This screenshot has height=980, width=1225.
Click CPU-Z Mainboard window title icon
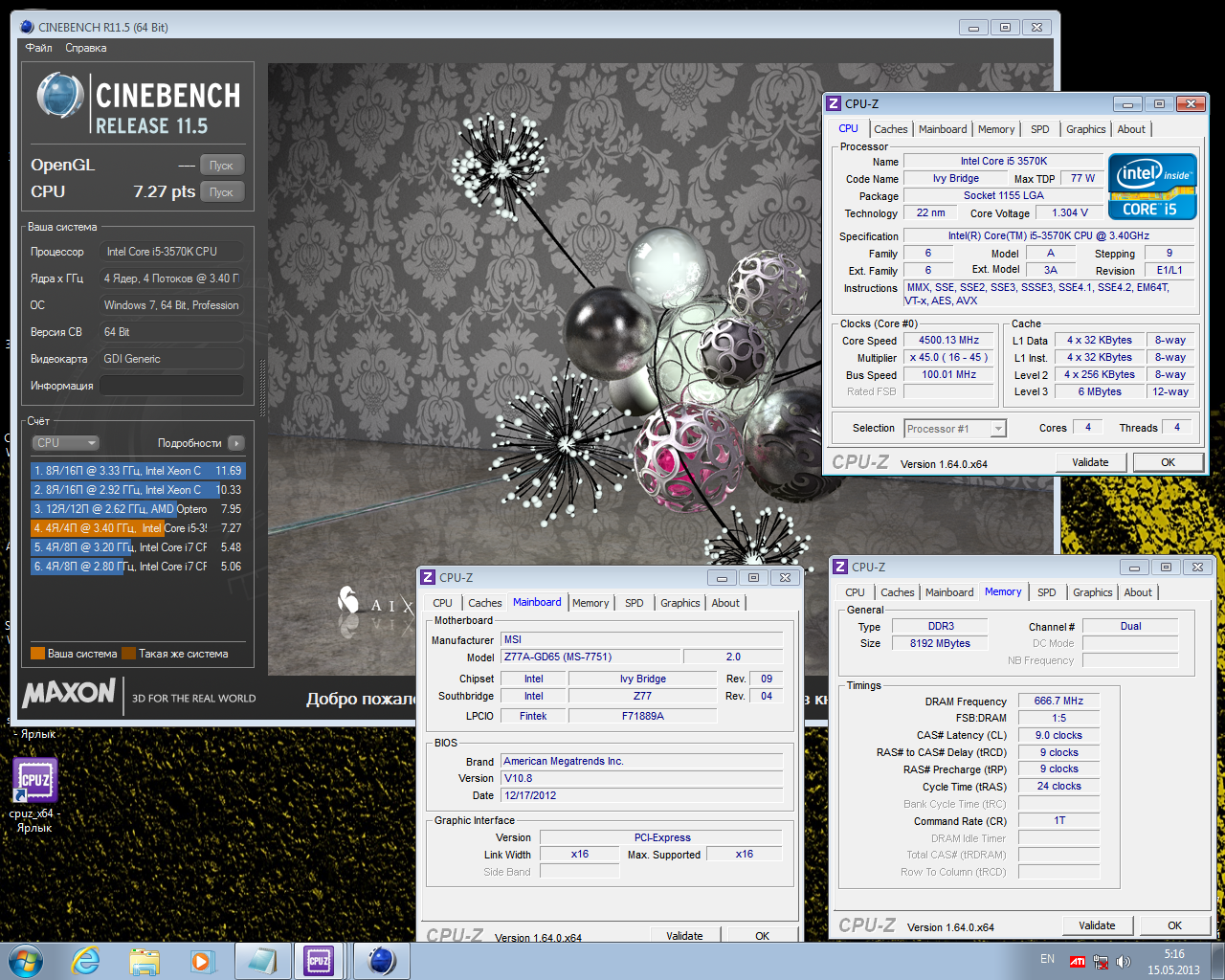pos(428,577)
